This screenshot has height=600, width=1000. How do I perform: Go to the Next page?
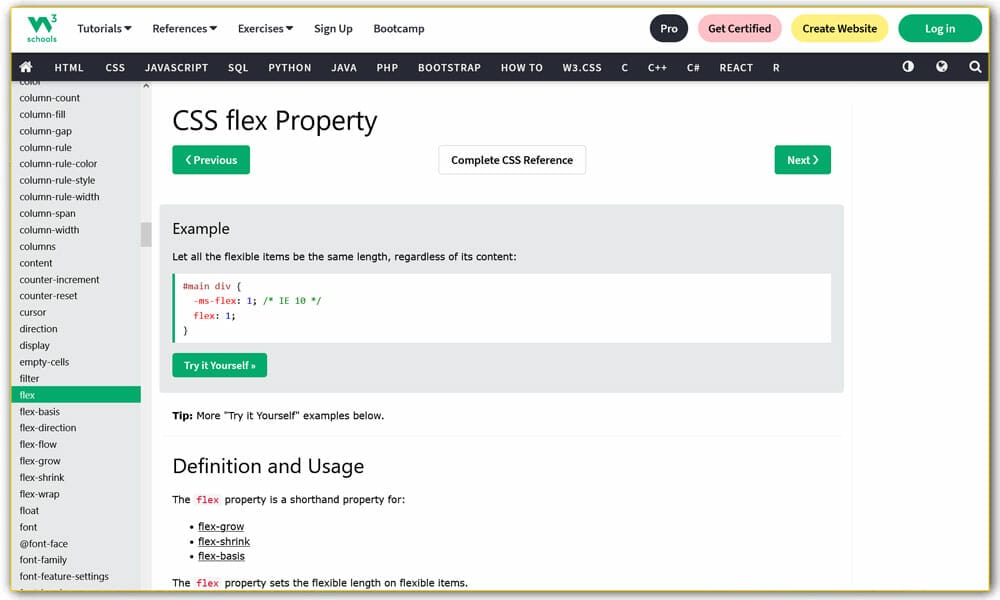pyautogui.click(x=802, y=159)
